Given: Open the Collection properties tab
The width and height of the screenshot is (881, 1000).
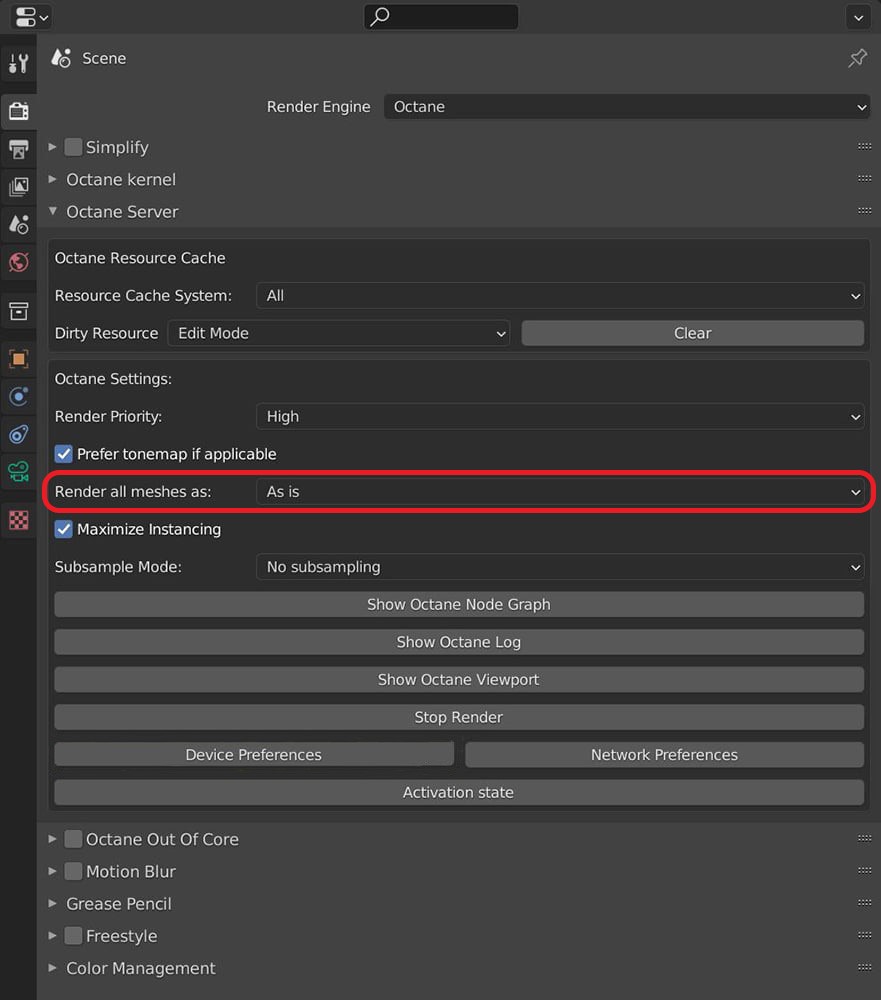Looking at the screenshot, I should coord(18,311).
